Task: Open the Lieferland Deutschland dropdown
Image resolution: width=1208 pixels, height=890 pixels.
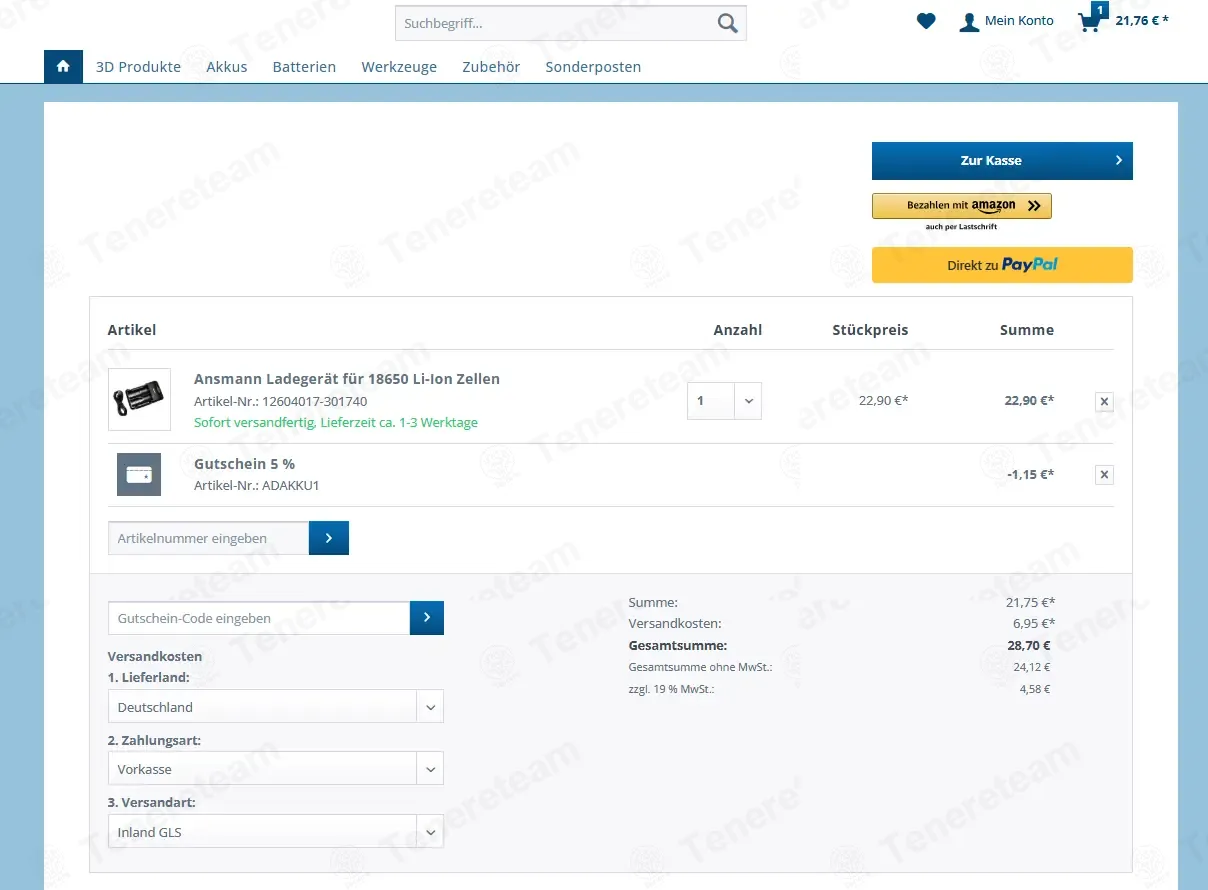Action: [275, 706]
